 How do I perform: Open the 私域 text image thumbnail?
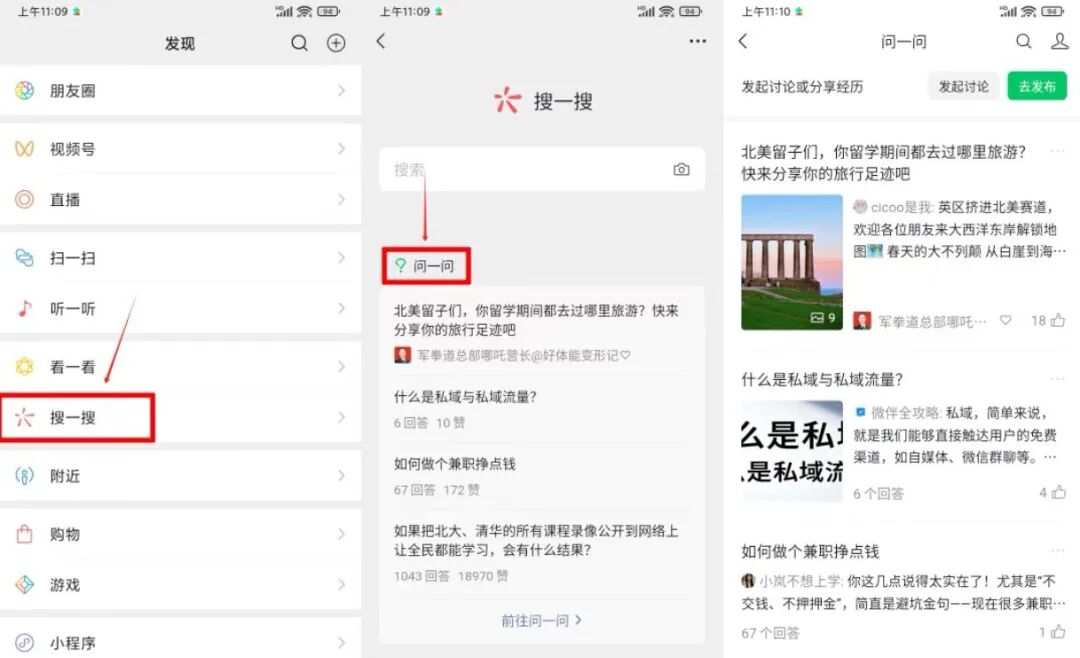[791, 451]
